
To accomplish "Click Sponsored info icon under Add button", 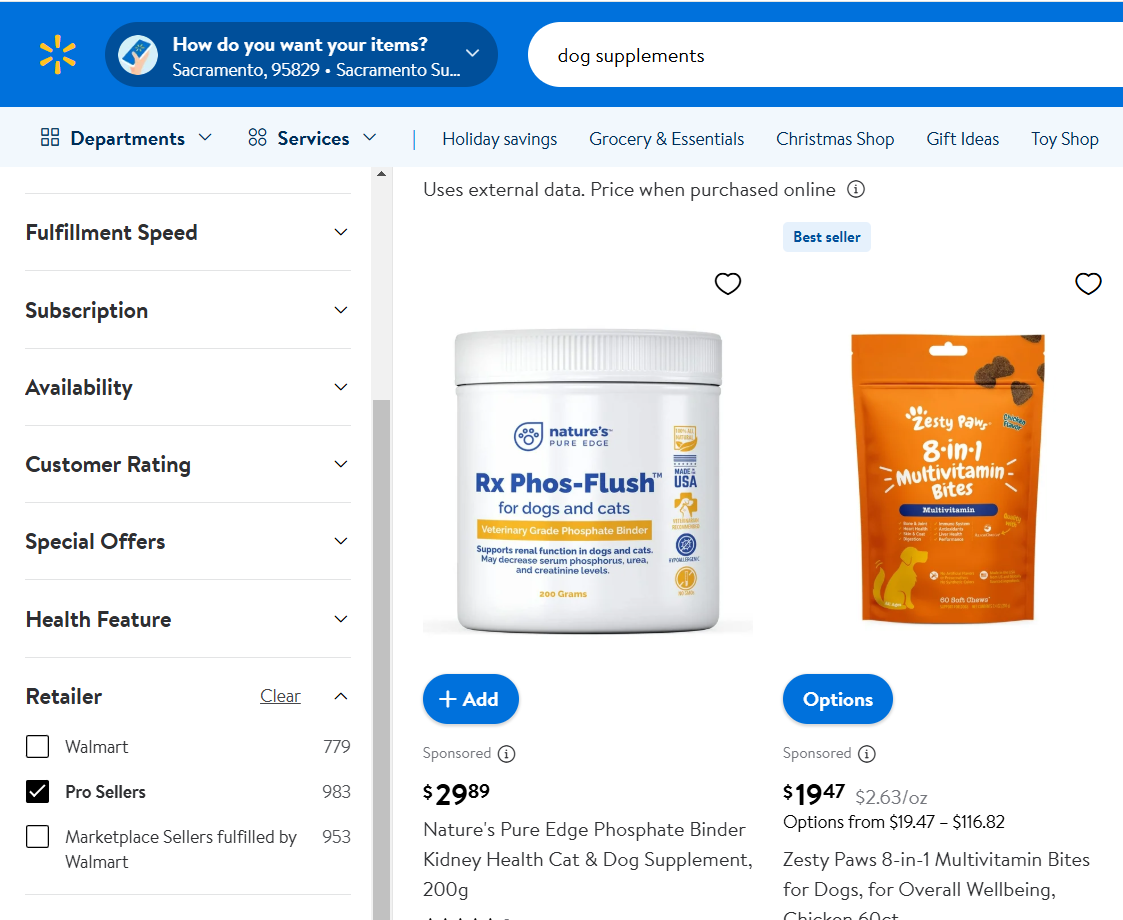I will [506, 753].
